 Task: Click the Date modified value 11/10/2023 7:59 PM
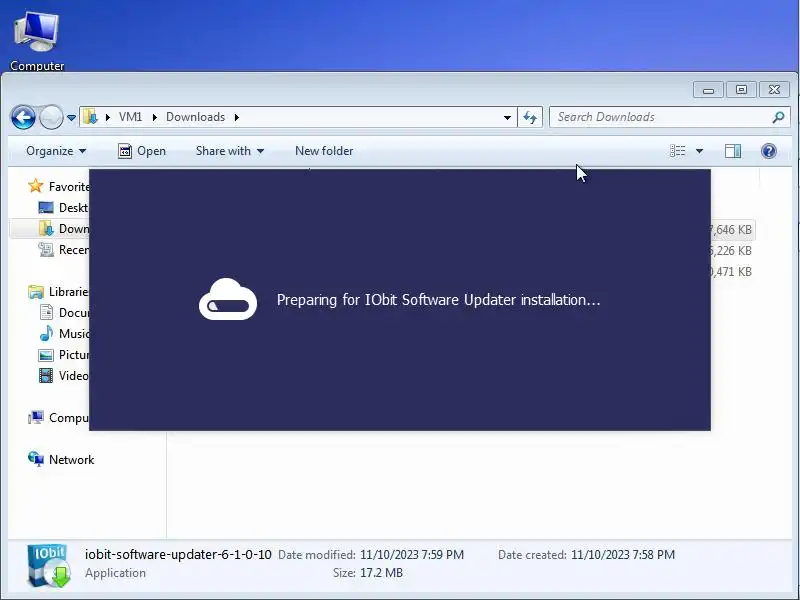point(412,555)
